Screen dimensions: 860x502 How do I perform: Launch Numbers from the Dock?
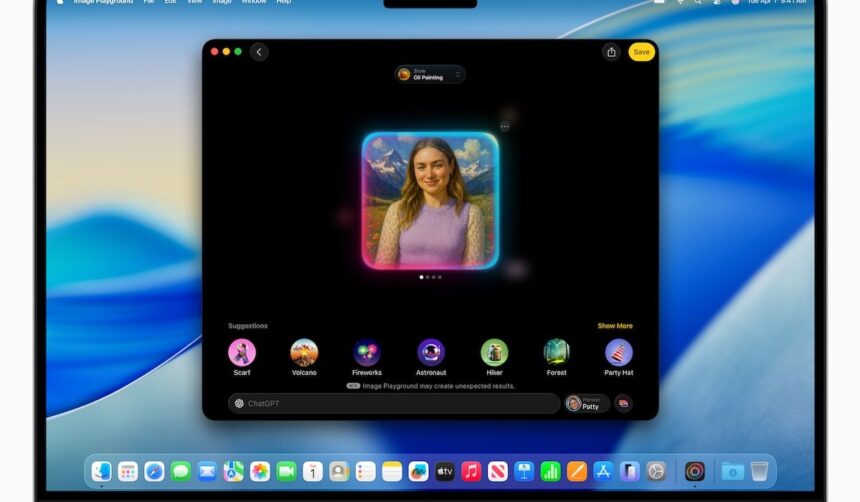click(550, 471)
